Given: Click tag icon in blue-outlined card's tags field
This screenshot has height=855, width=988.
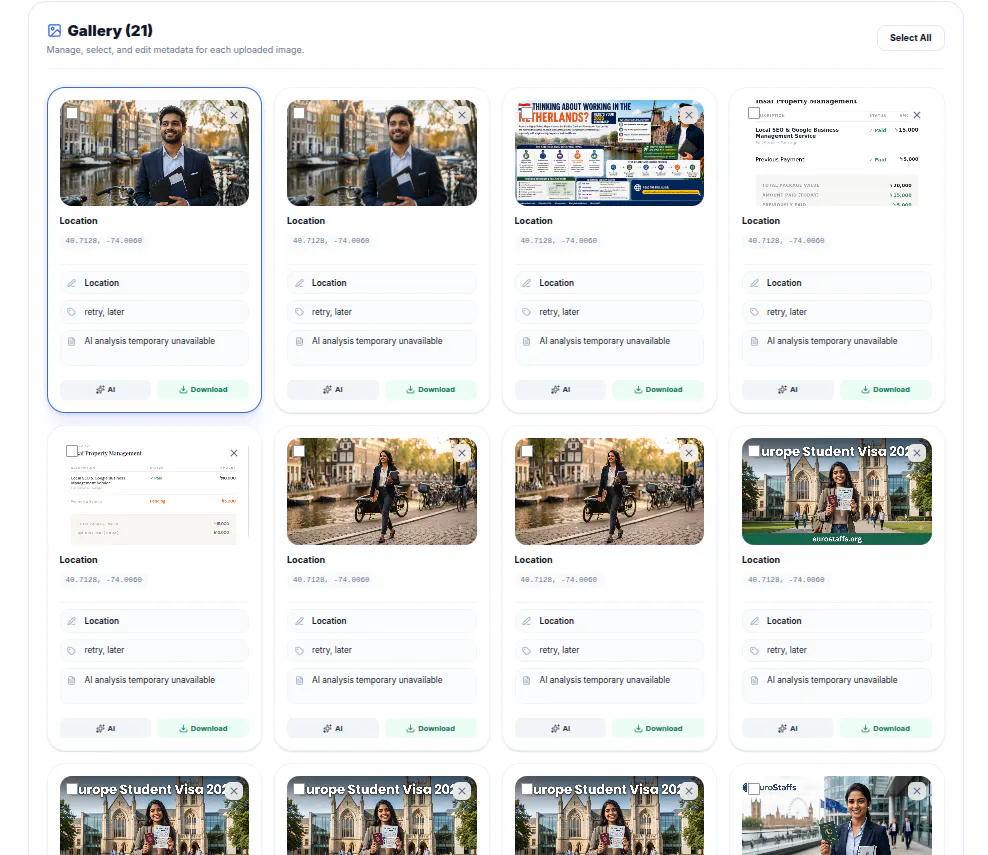Looking at the screenshot, I should click(x=72, y=312).
